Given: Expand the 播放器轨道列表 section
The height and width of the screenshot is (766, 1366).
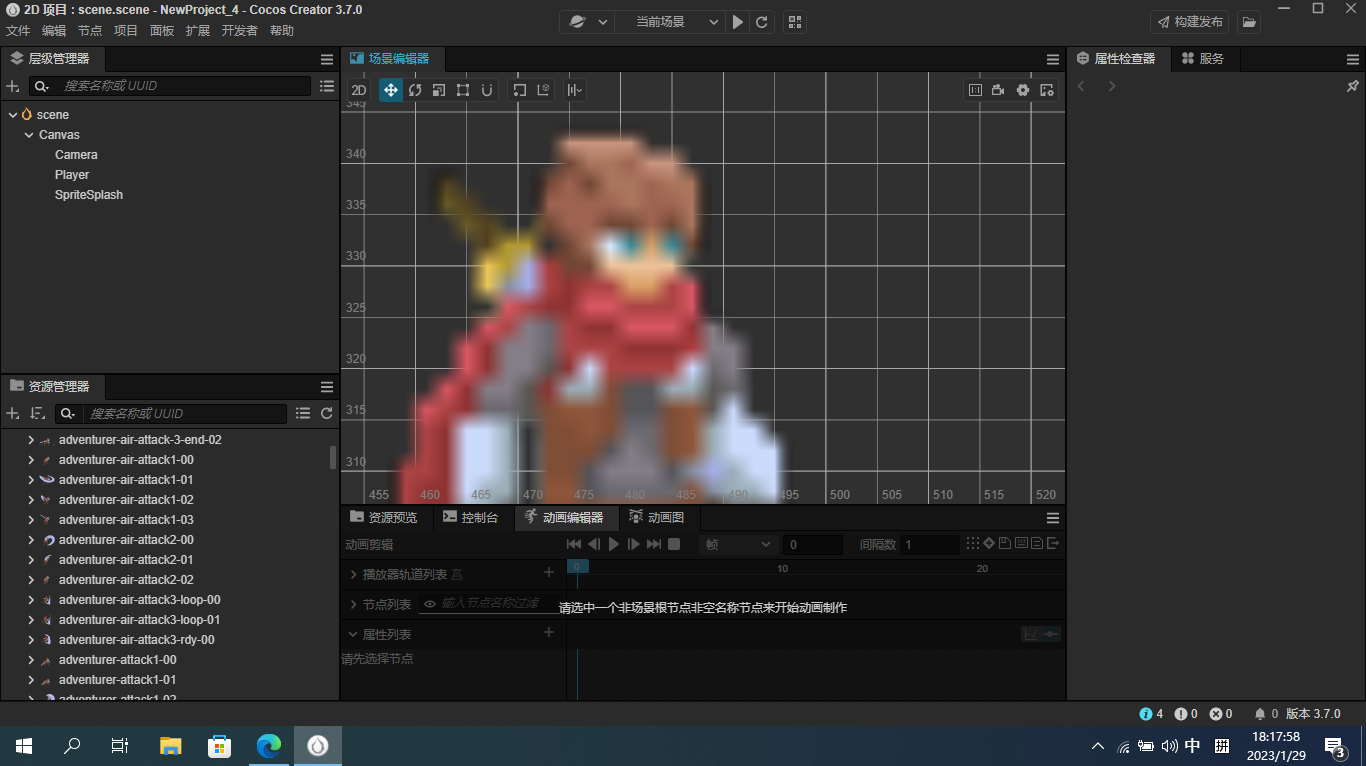Looking at the screenshot, I should tap(353, 575).
